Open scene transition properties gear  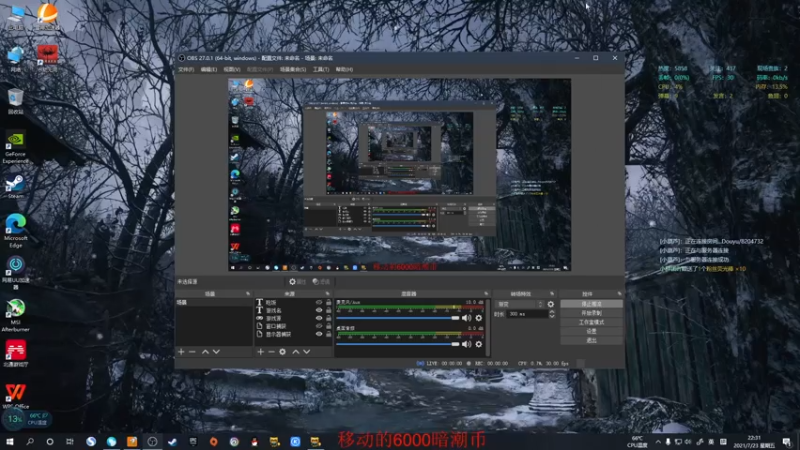click(x=551, y=304)
